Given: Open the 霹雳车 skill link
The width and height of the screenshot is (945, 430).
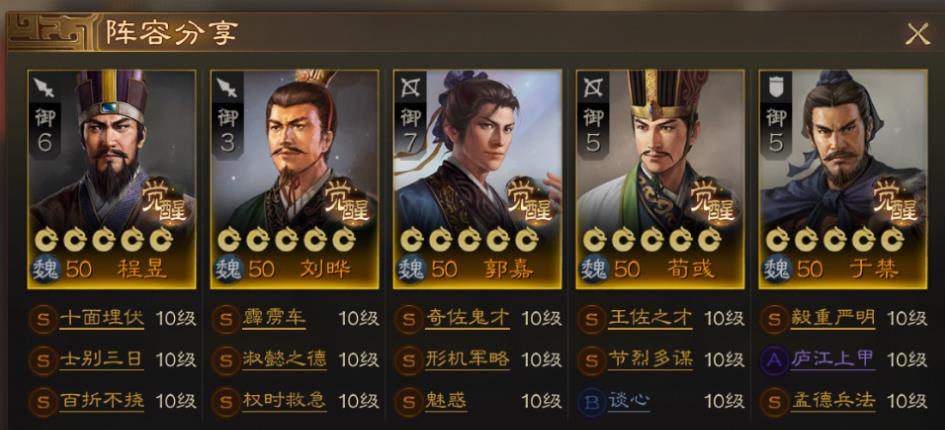Looking at the screenshot, I should click(274, 318).
